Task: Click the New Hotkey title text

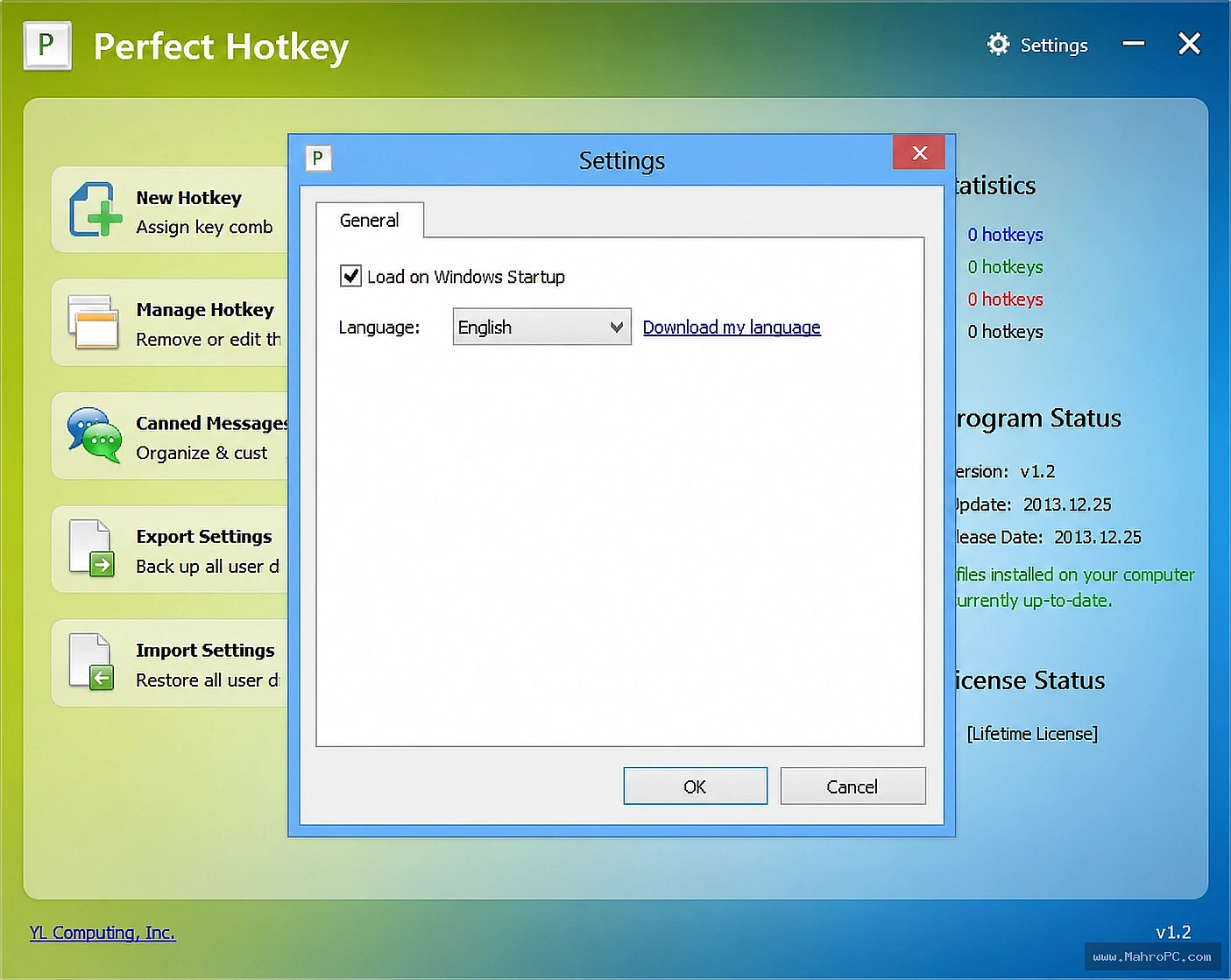Action: coord(188,198)
